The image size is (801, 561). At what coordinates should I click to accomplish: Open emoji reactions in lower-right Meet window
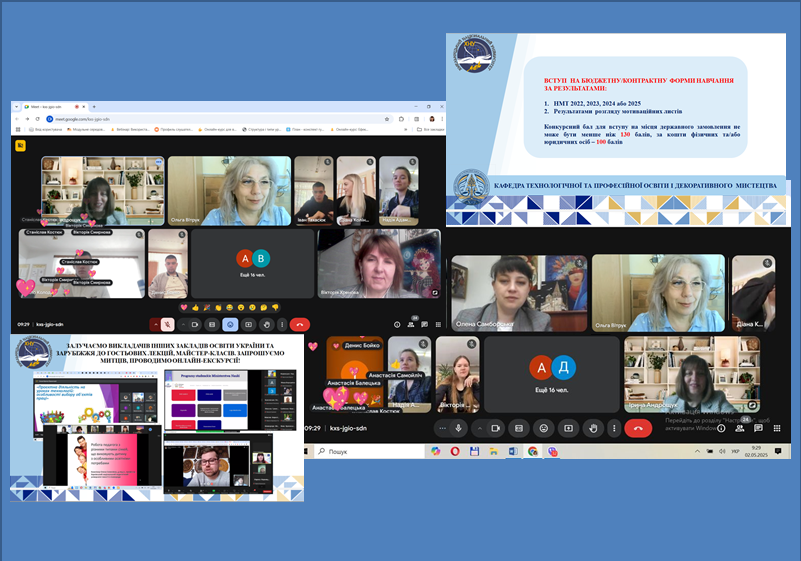tap(544, 428)
